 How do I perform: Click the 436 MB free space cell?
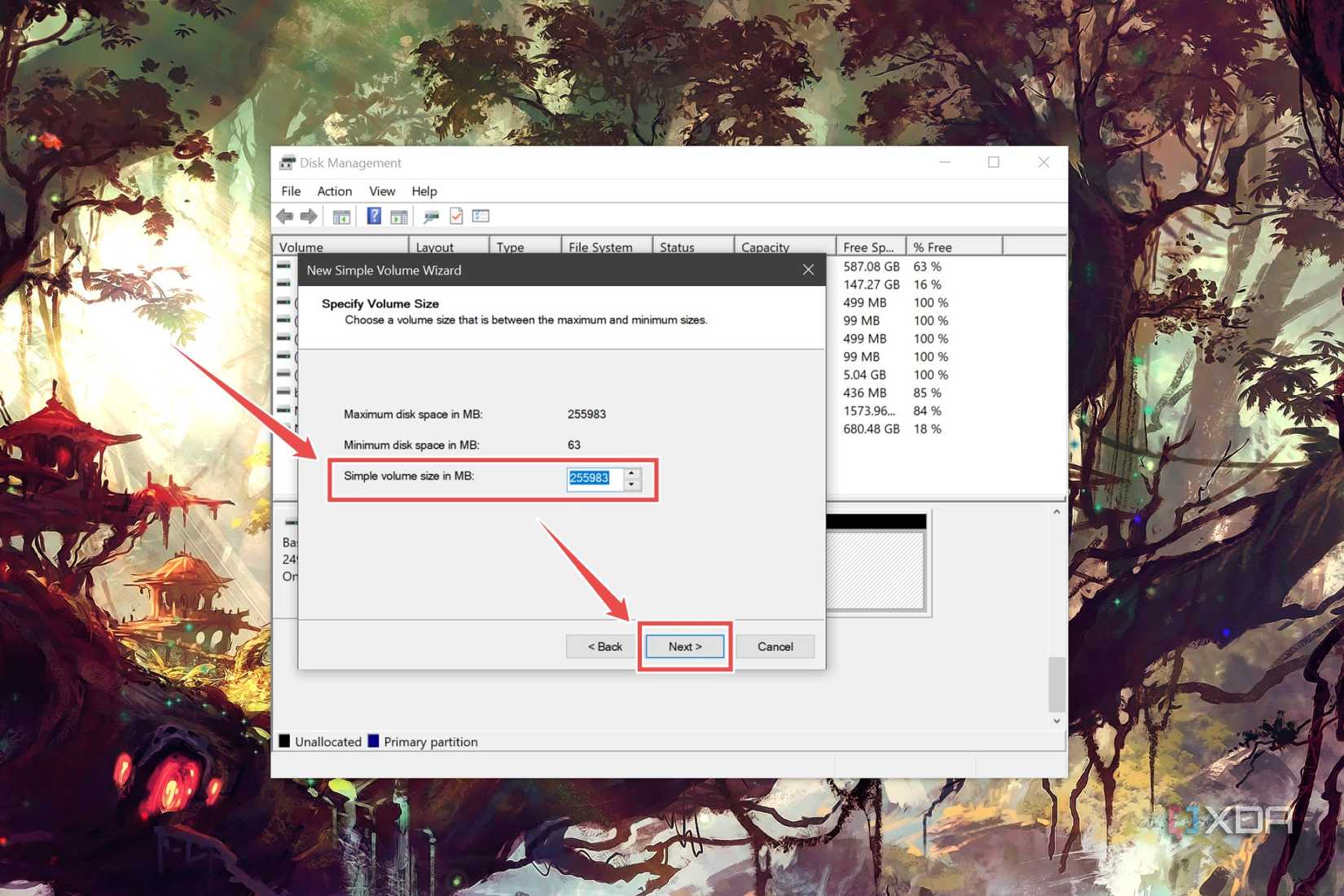[x=865, y=393]
